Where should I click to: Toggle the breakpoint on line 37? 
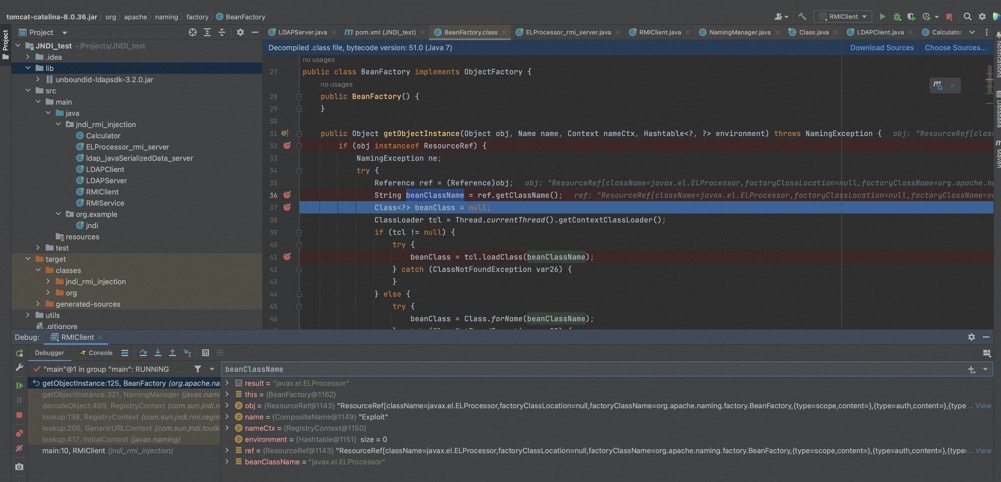pyautogui.click(x=287, y=207)
